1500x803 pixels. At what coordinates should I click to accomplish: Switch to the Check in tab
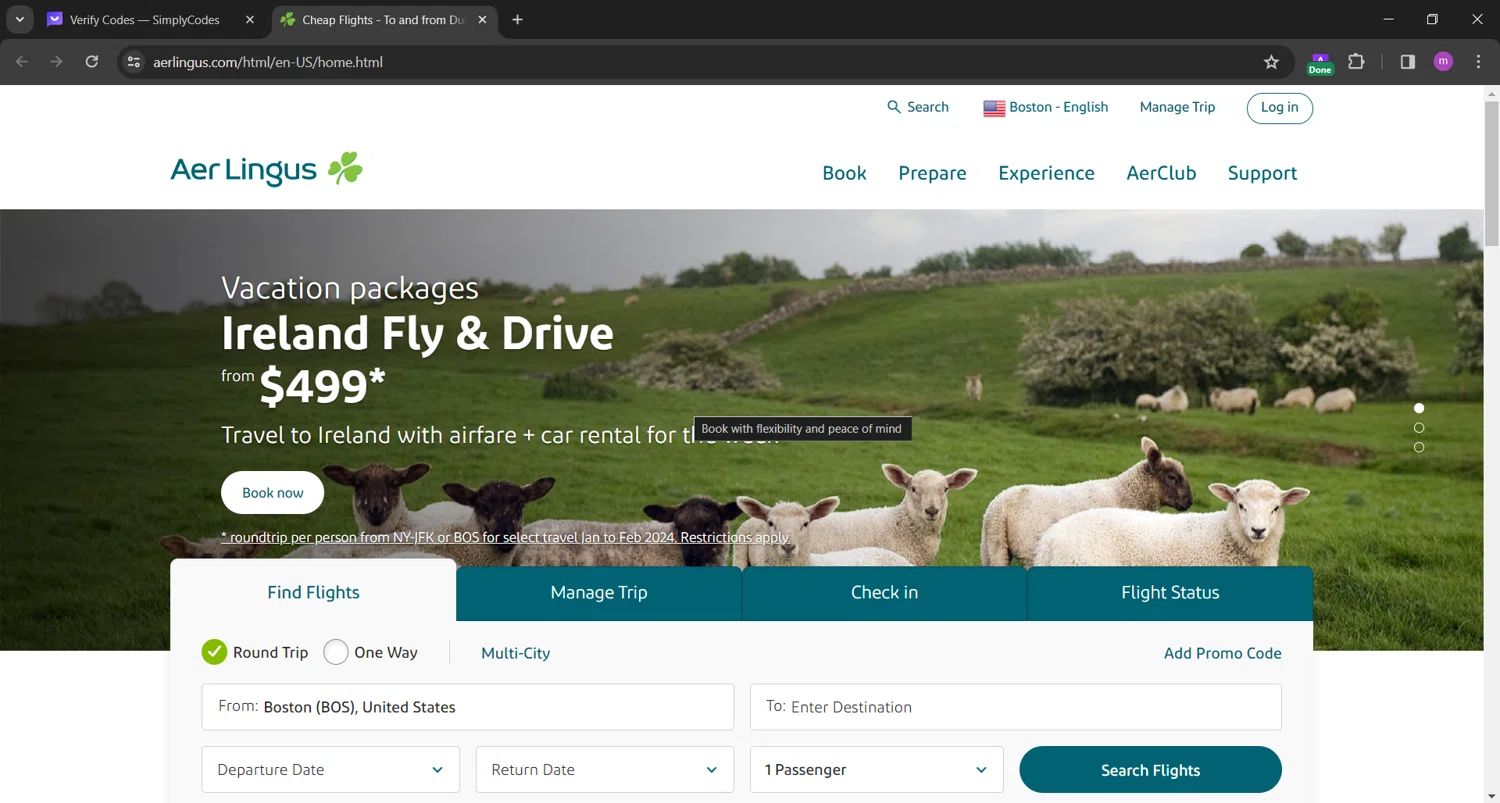point(884,593)
